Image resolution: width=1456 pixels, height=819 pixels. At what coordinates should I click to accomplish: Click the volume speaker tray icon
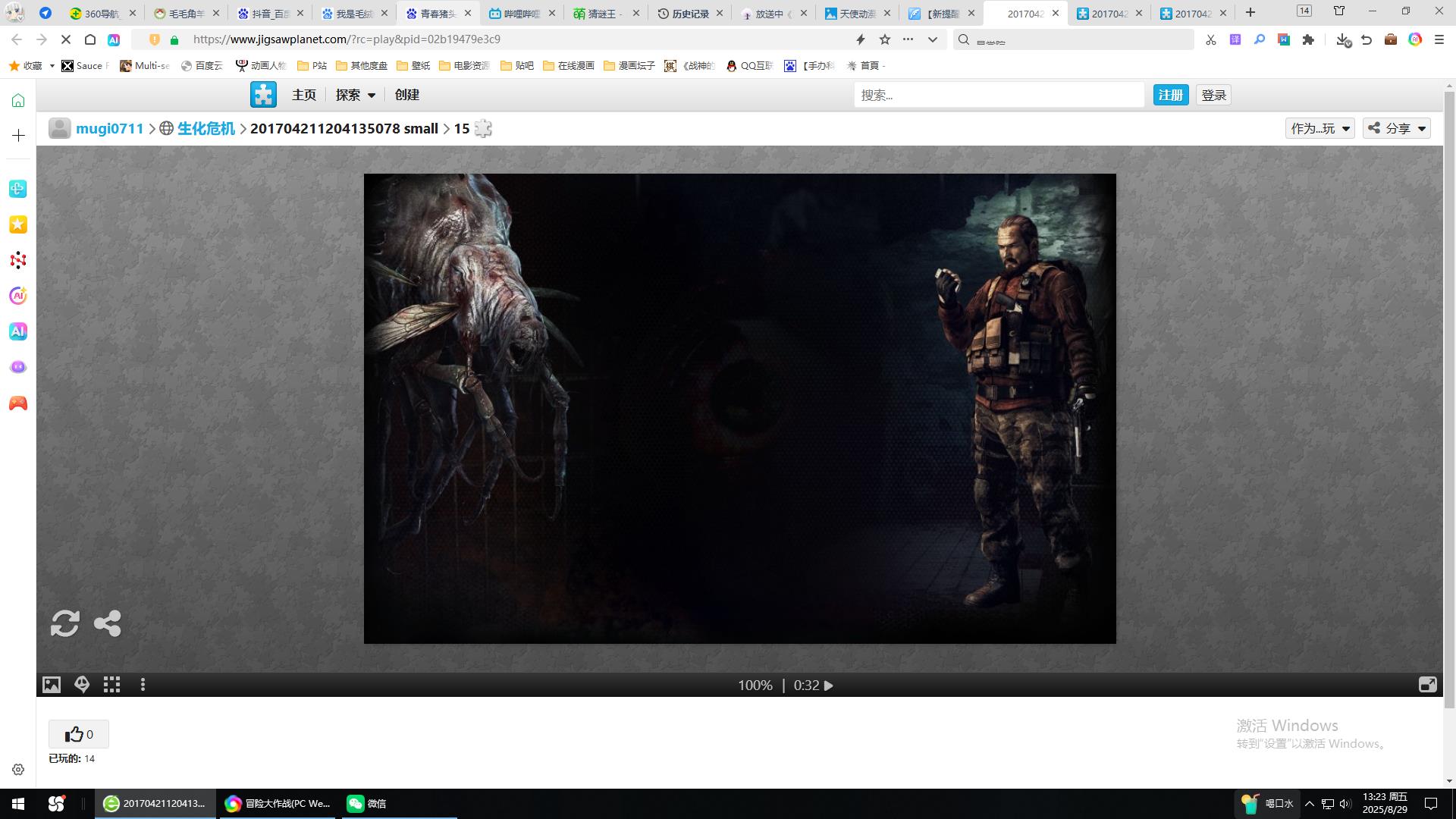(1345, 804)
